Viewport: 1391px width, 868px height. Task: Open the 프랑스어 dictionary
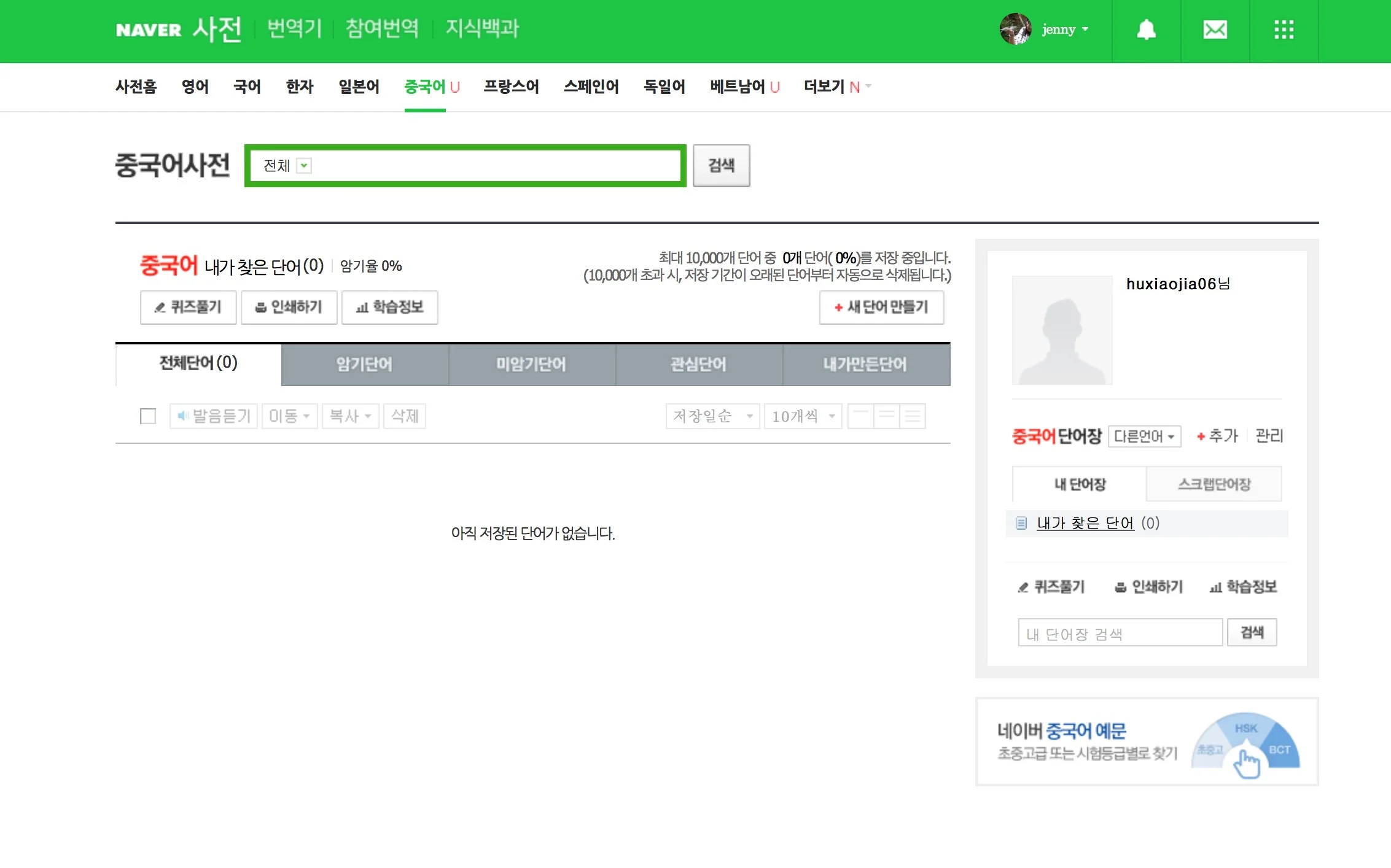pos(511,87)
